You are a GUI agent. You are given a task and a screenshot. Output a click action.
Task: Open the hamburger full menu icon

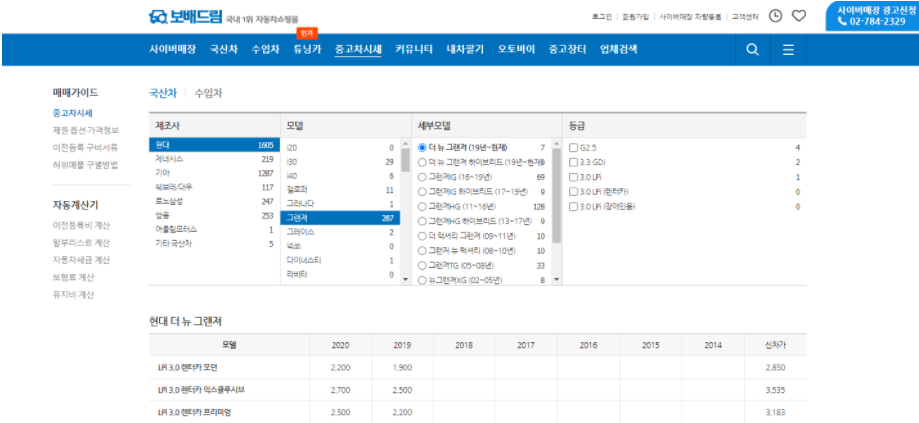[x=788, y=50]
